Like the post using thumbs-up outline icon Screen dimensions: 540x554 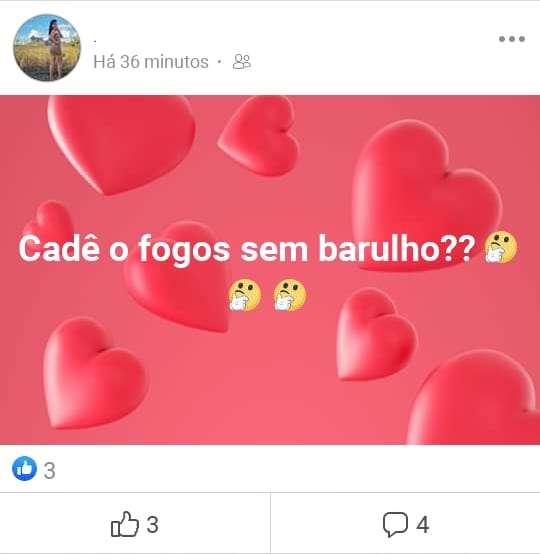click(125, 524)
